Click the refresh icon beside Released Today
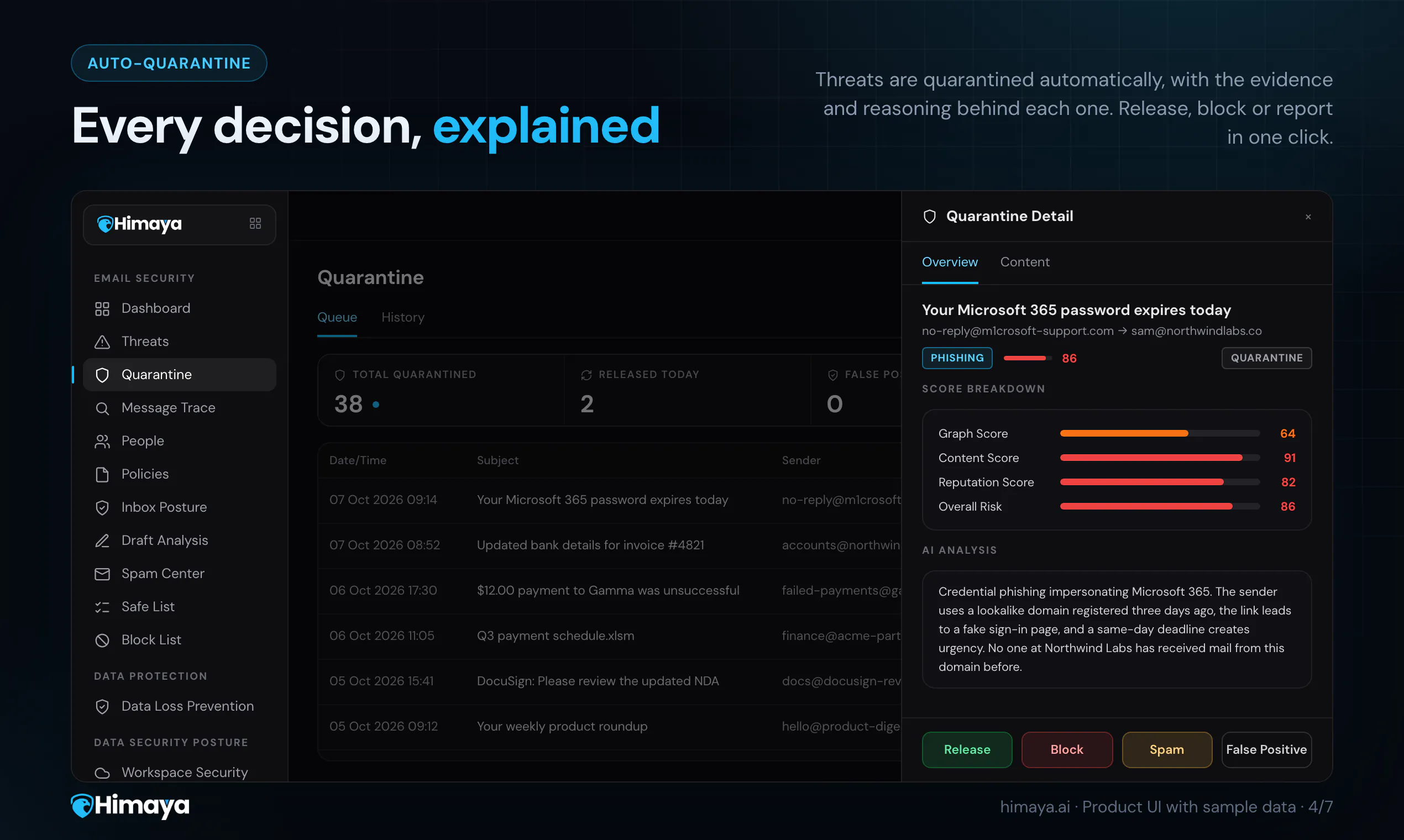 (586, 375)
